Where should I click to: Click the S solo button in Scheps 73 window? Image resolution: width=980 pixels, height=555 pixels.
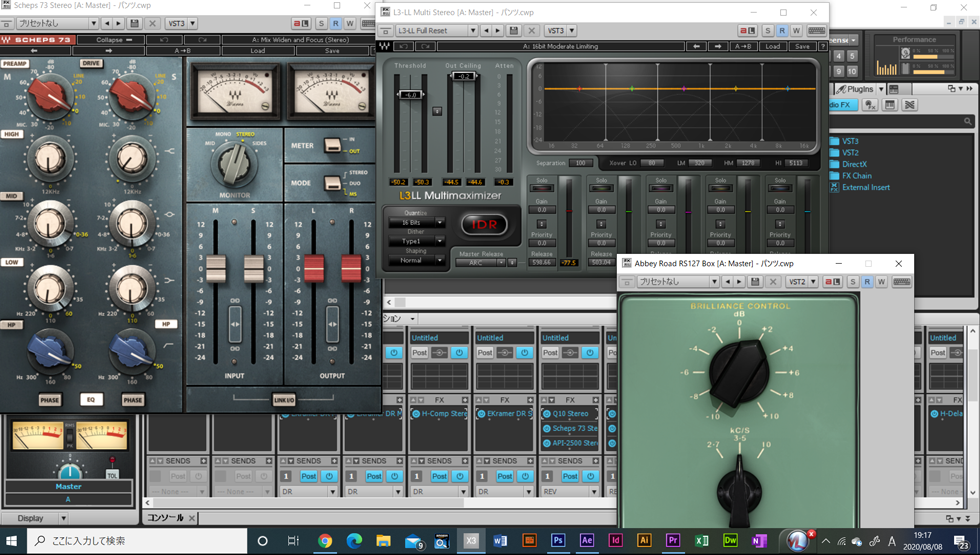pos(321,23)
